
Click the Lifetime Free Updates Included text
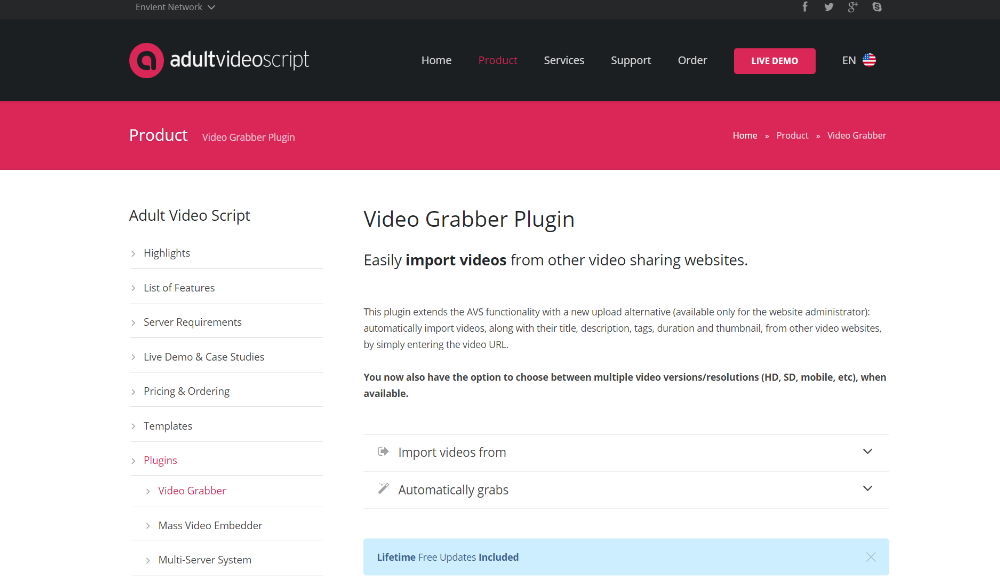tap(448, 557)
